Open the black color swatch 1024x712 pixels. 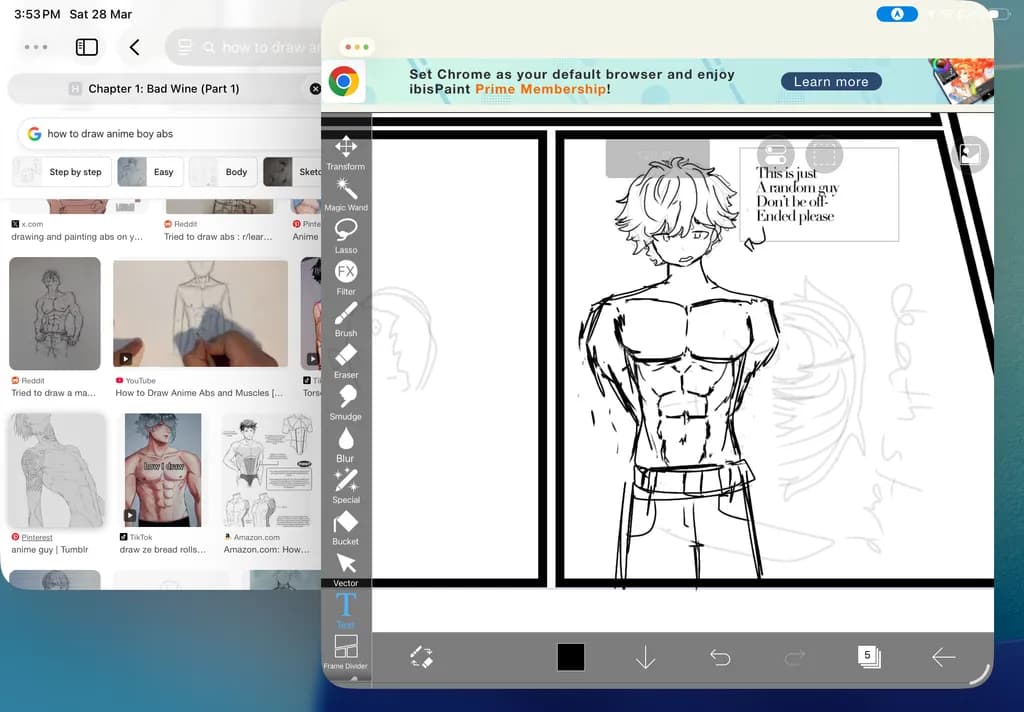pyautogui.click(x=571, y=657)
